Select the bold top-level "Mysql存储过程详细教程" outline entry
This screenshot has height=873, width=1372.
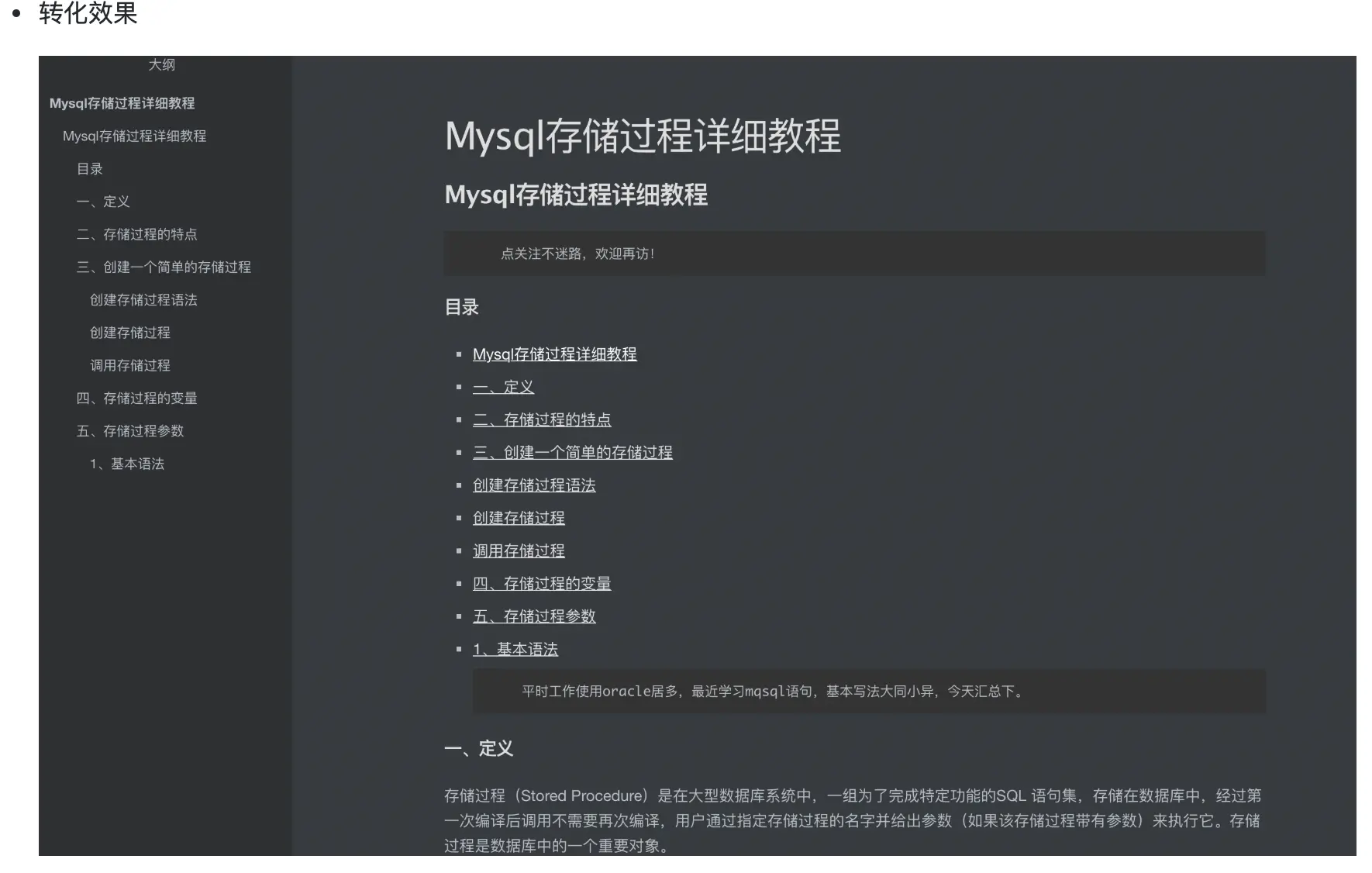(122, 103)
